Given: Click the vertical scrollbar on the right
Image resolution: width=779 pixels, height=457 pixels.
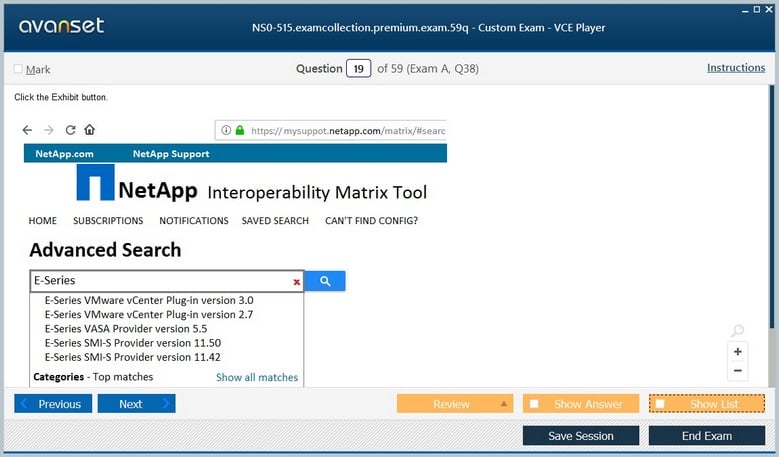Looking at the screenshot, I should tap(772, 206).
